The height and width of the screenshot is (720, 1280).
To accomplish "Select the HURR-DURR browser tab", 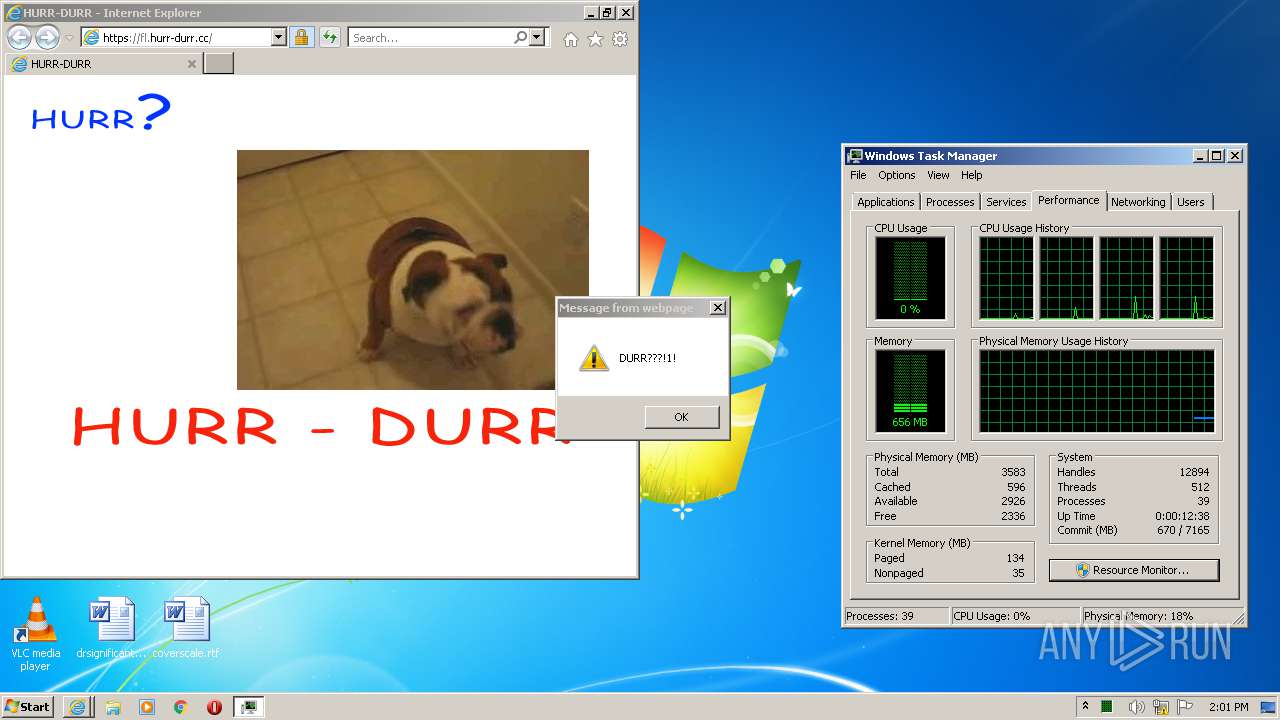I will tap(103, 64).
